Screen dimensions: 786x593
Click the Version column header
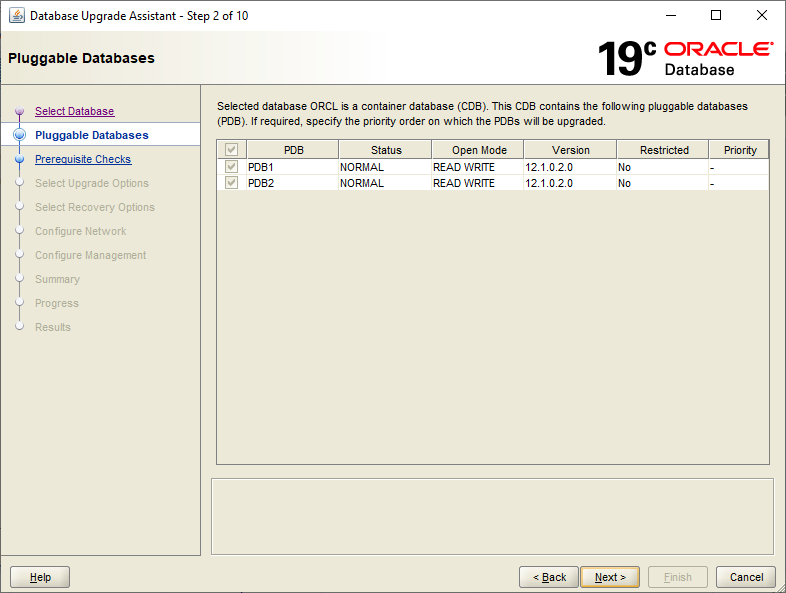coord(570,149)
